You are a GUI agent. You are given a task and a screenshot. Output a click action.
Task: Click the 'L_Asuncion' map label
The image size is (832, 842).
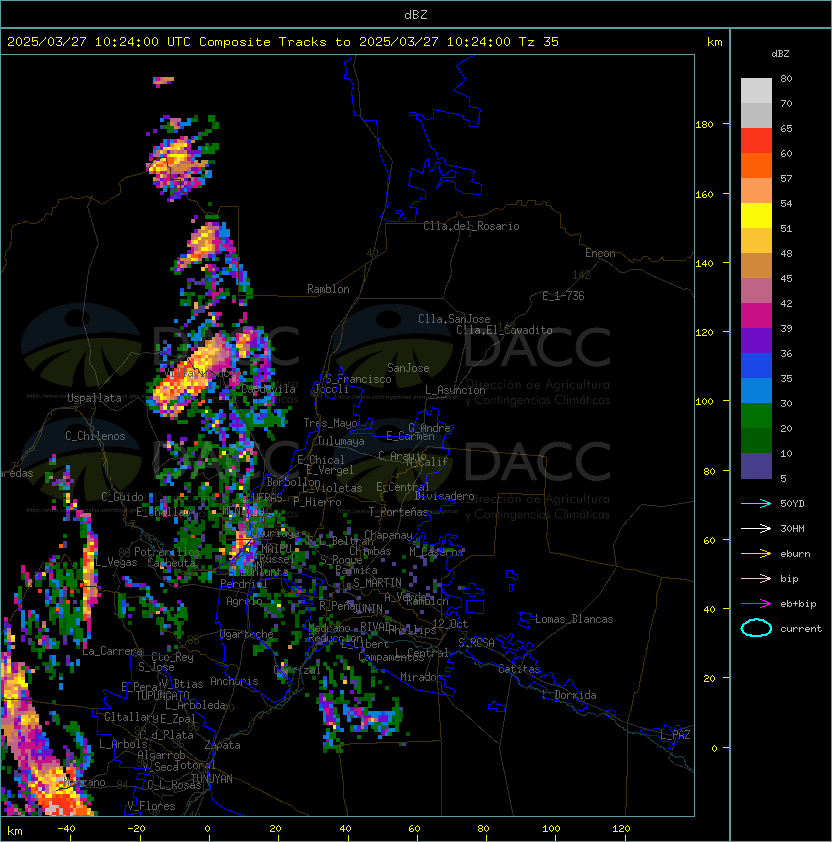point(455,390)
